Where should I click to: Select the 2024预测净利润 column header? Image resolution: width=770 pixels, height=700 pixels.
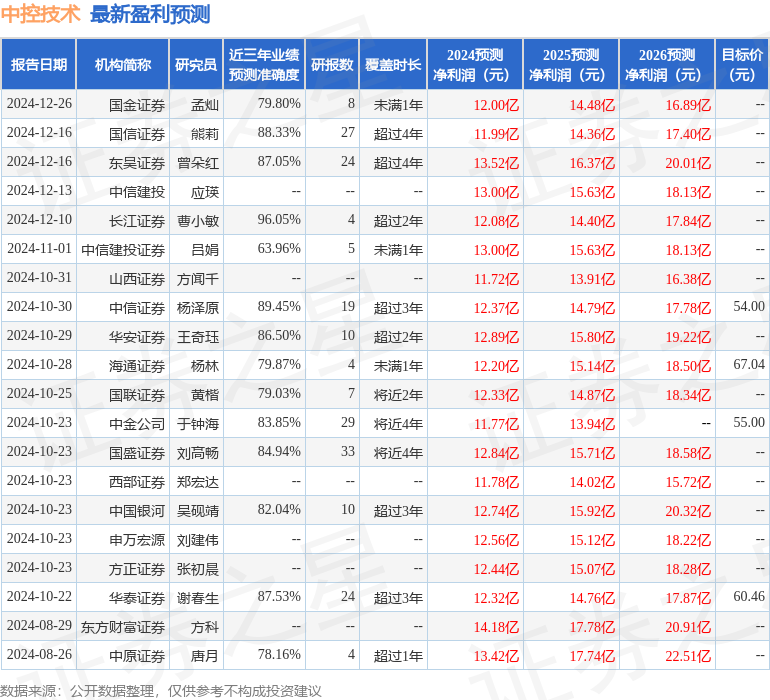pos(474,65)
